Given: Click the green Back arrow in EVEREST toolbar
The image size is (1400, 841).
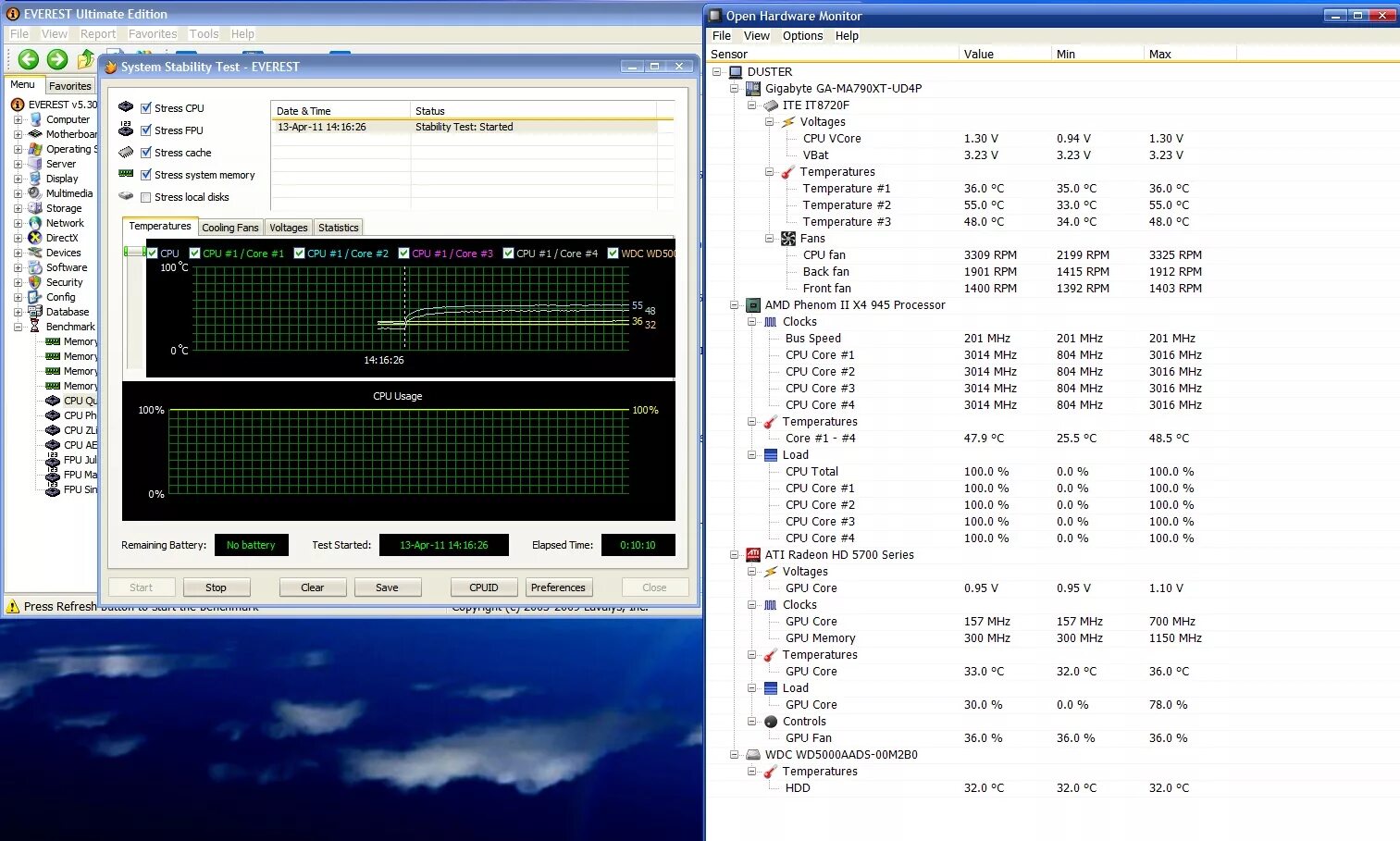Looking at the screenshot, I should [x=29, y=59].
